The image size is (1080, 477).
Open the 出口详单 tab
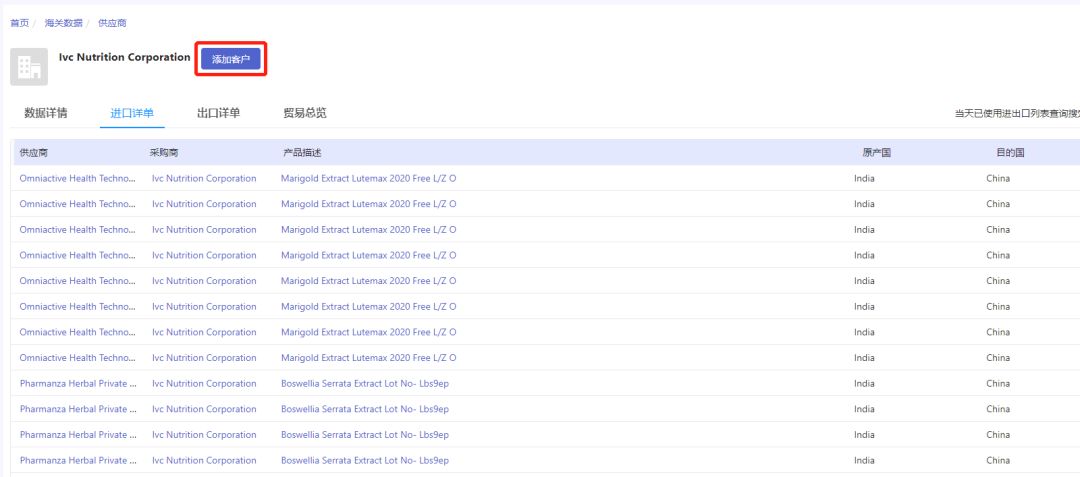tap(218, 114)
